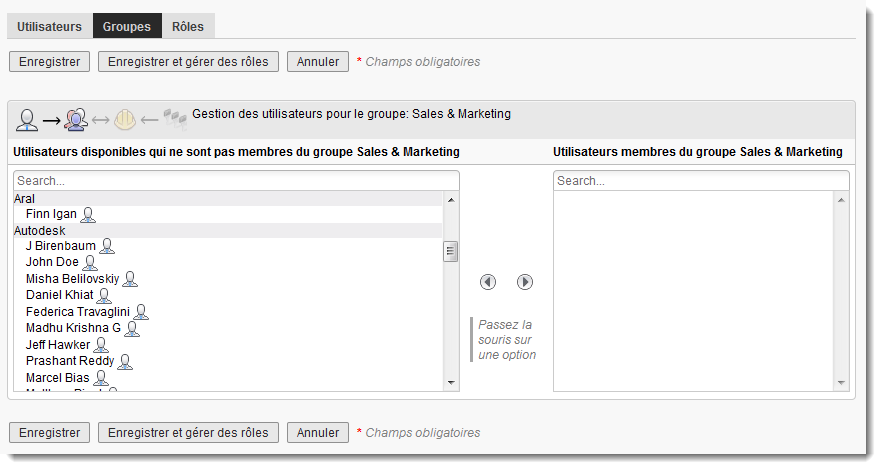881x469 pixels.
Task: Click user icon next to Jeff Hawker
Action: tap(101, 344)
